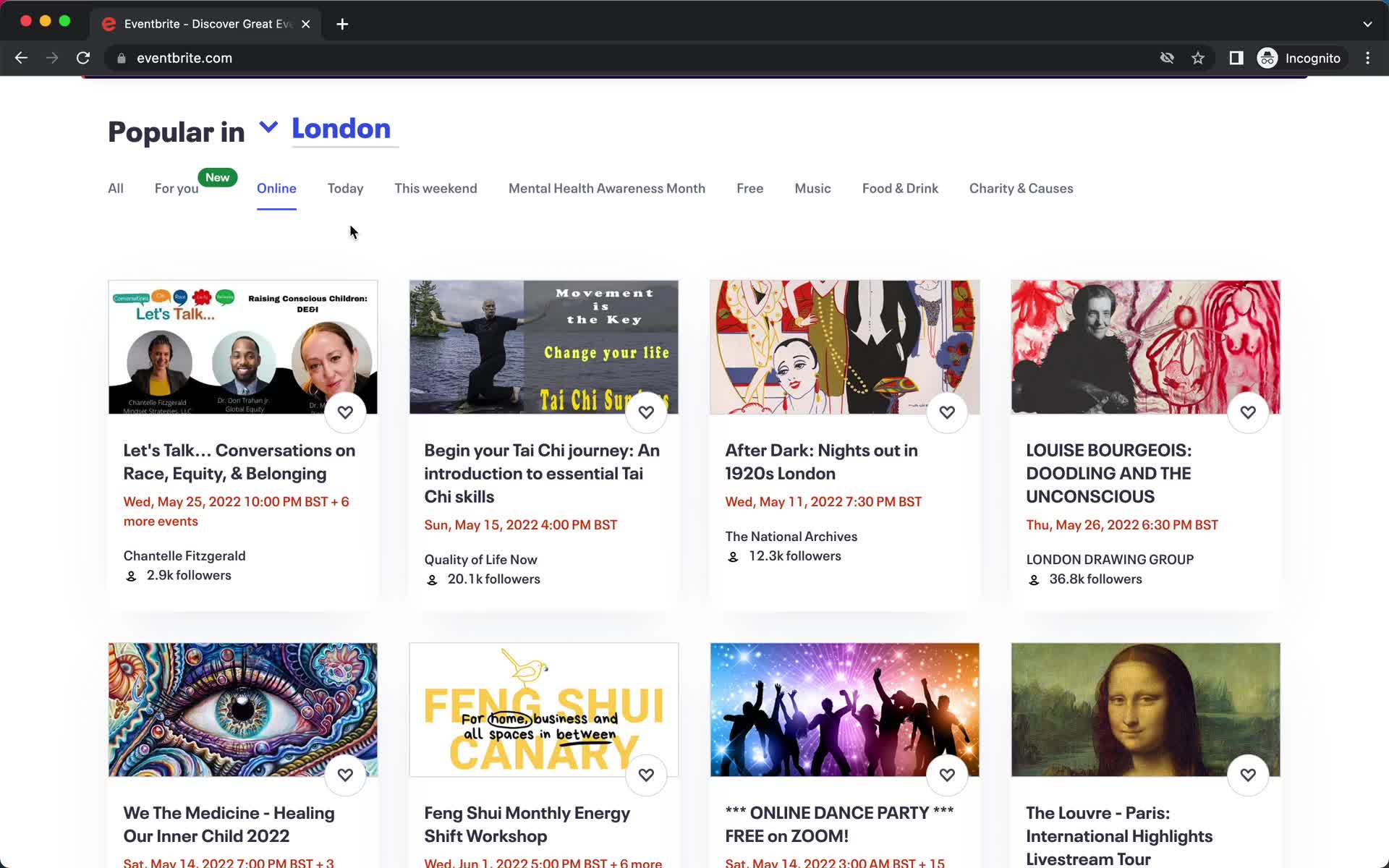Filter by Free events
Viewport: 1389px width, 868px height.
click(749, 188)
